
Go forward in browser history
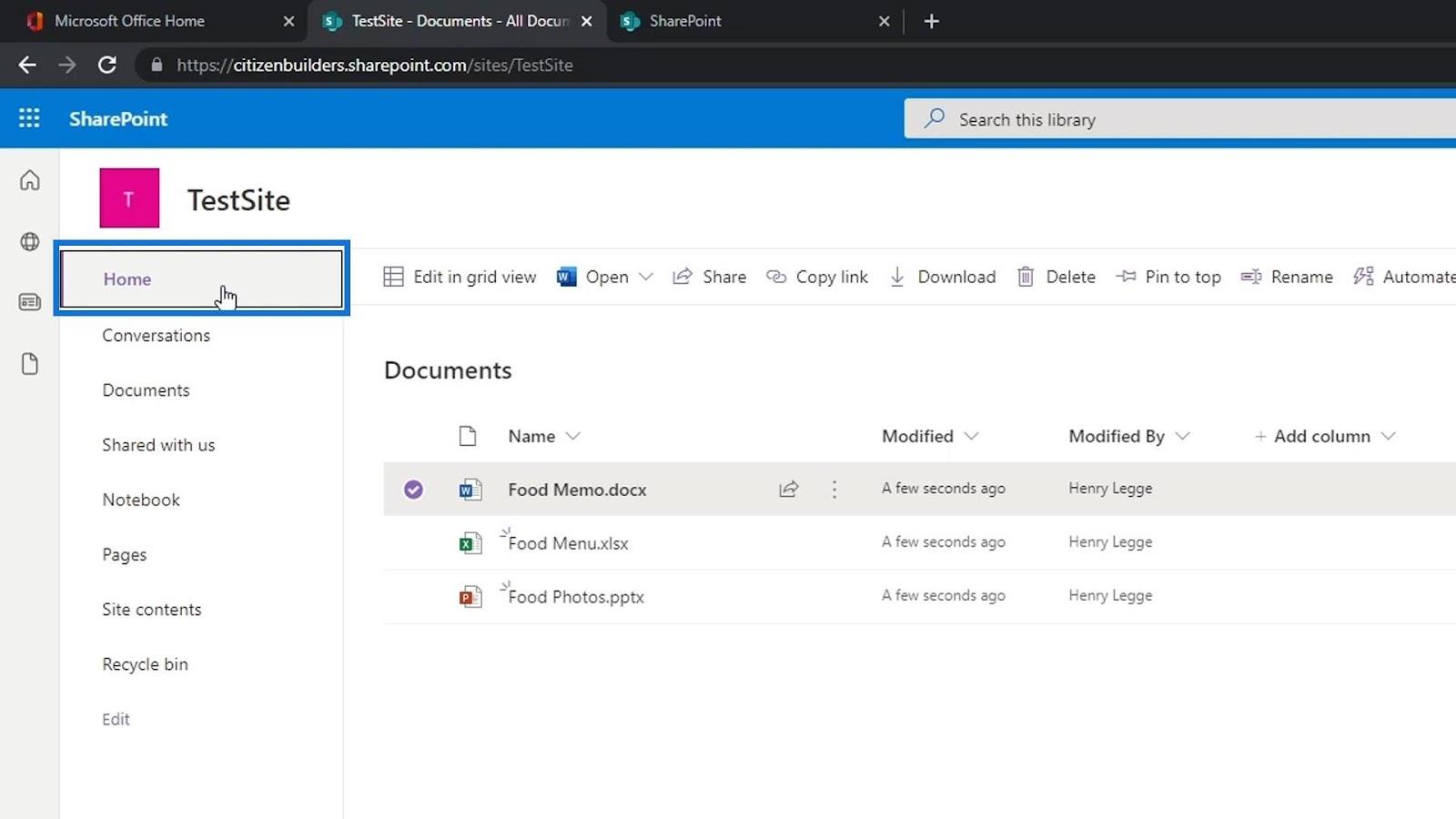pos(67,65)
